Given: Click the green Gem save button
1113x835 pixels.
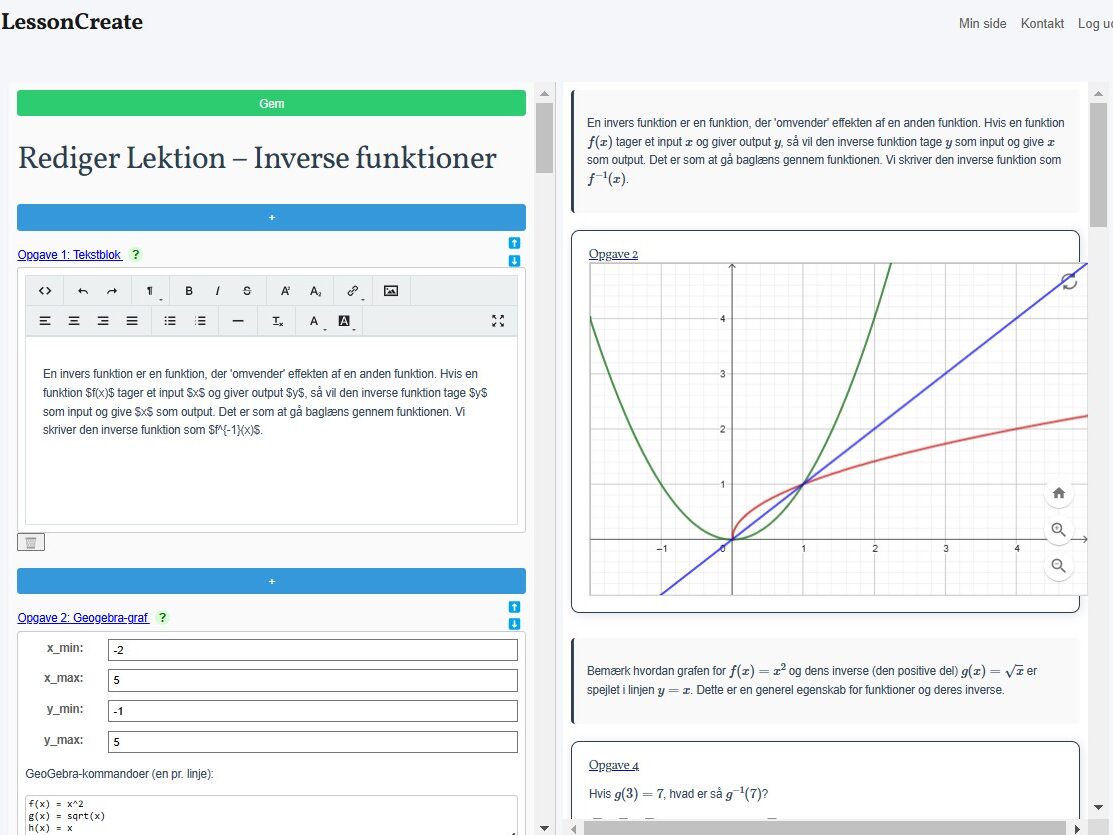Looking at the screenshot, I should [271, 104].
